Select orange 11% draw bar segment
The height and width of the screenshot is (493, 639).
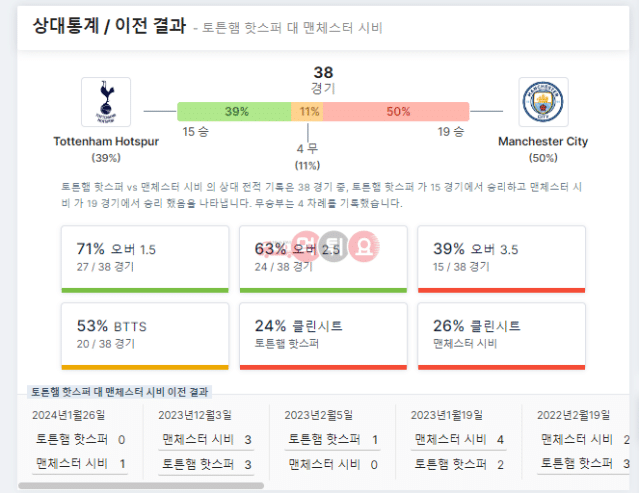point(307,111)
